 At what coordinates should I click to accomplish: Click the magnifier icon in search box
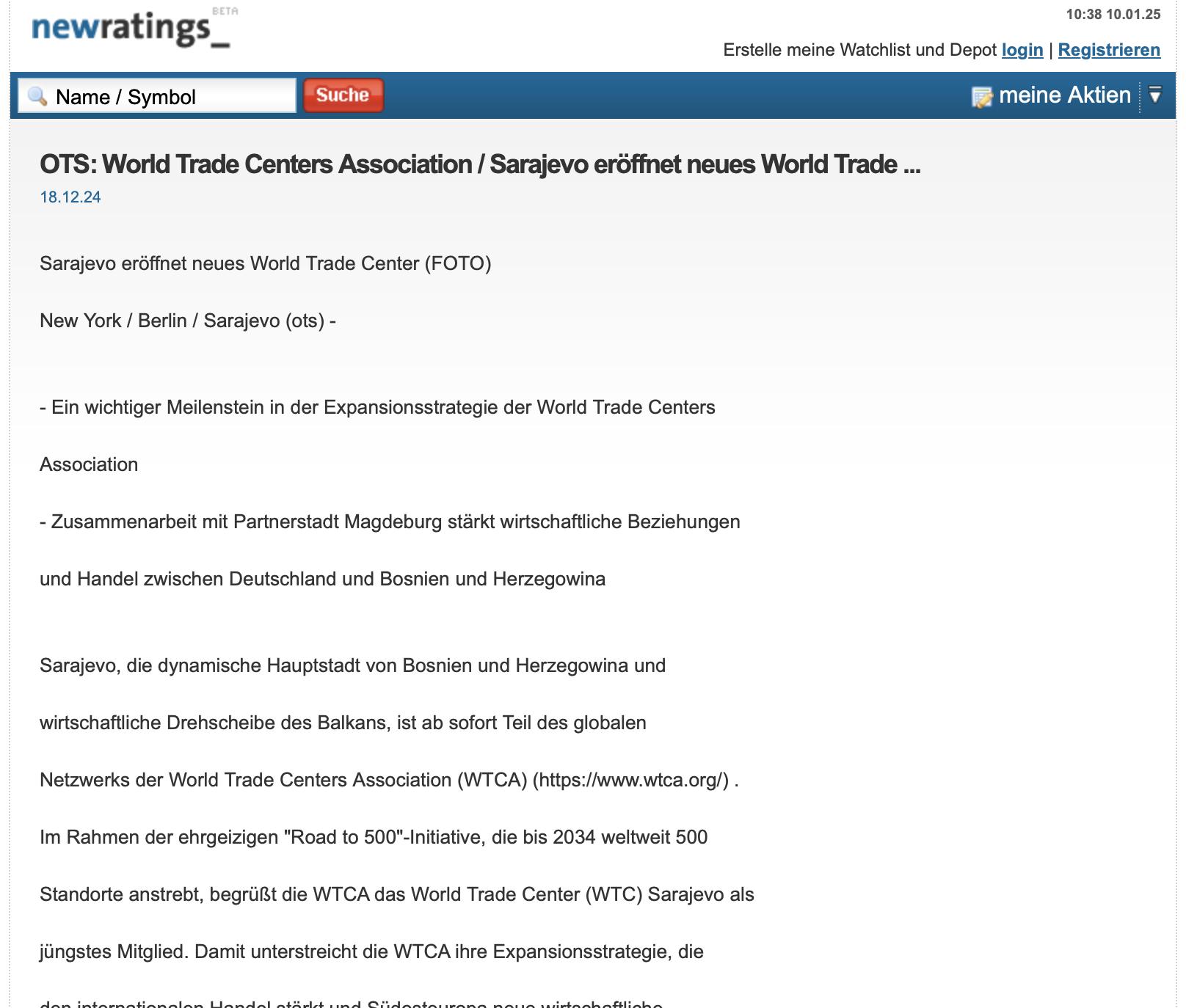click(37, 96)
